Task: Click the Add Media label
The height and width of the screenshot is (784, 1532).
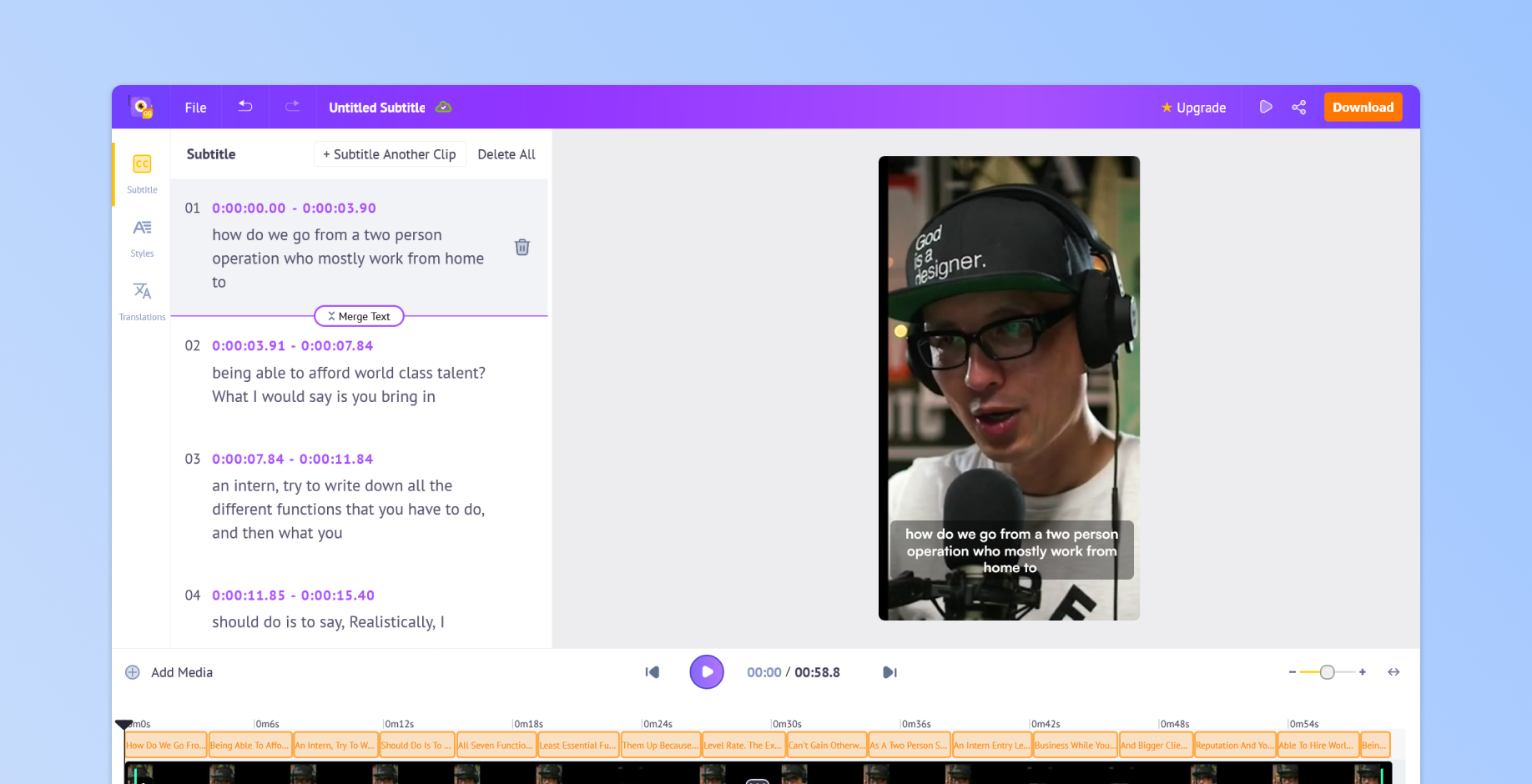Action: (x=182, y=672)
